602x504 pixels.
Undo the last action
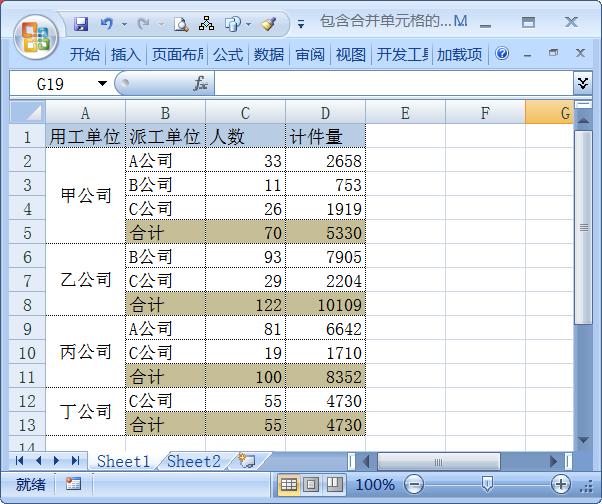[106, 24]
